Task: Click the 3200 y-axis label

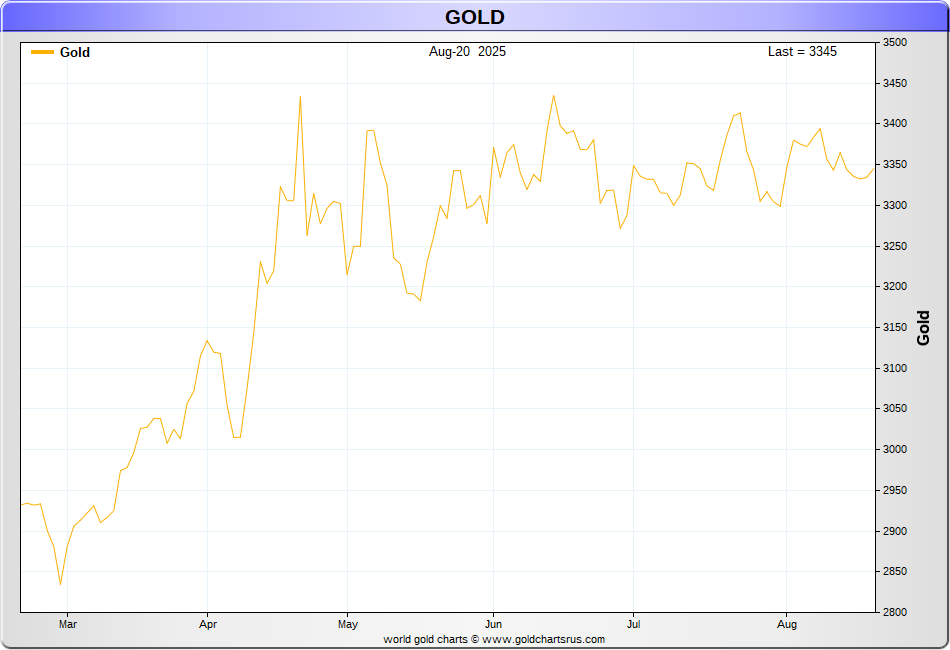Action: 895,287
